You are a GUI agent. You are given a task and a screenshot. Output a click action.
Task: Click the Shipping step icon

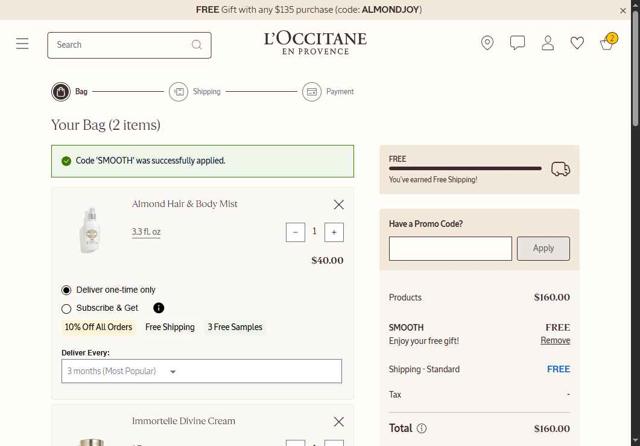(178, 92)
